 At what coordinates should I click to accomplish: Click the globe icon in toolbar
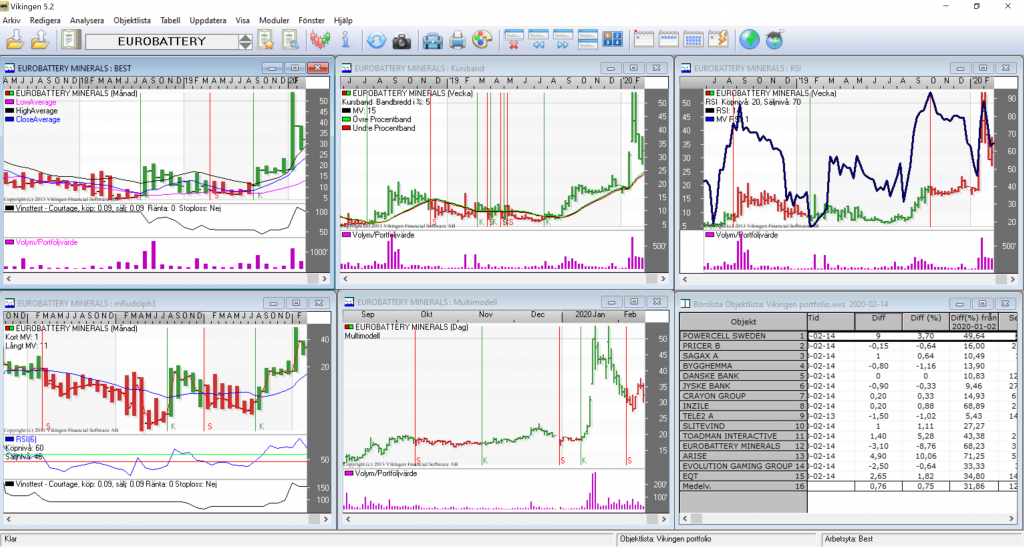[749, 41]
